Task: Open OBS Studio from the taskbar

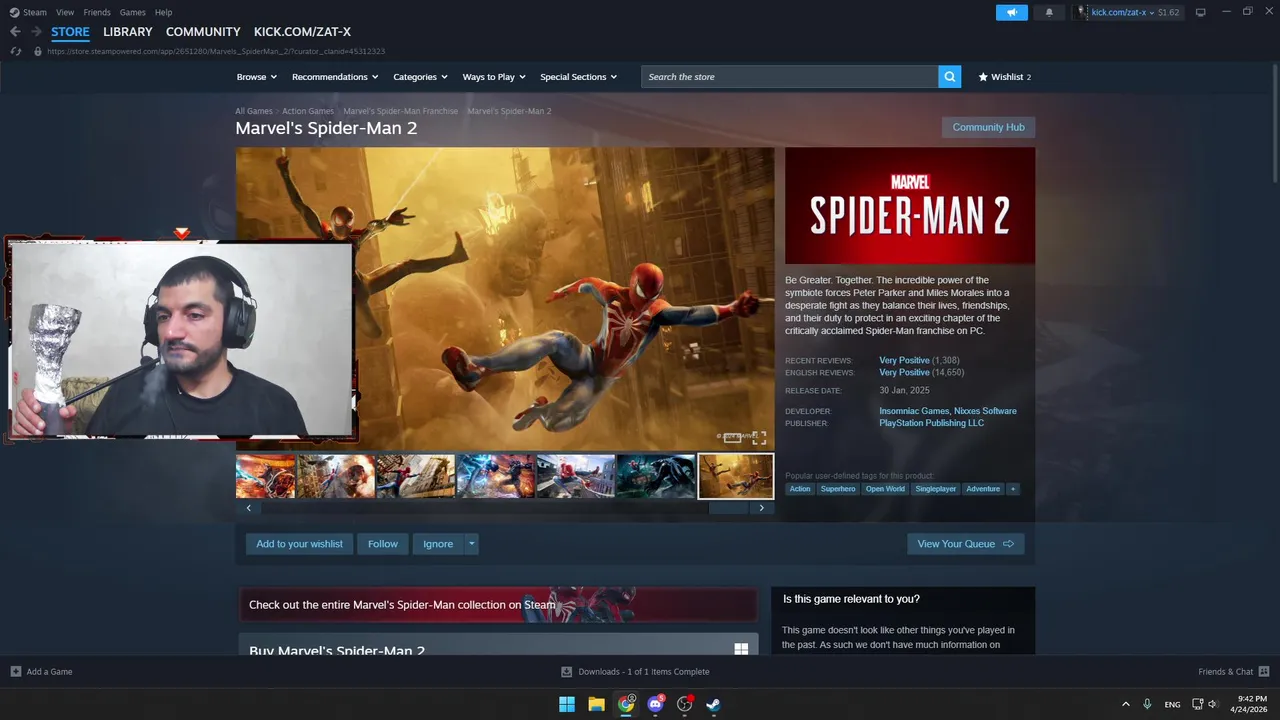Action: pyautogui.click(x=685, y=704)
